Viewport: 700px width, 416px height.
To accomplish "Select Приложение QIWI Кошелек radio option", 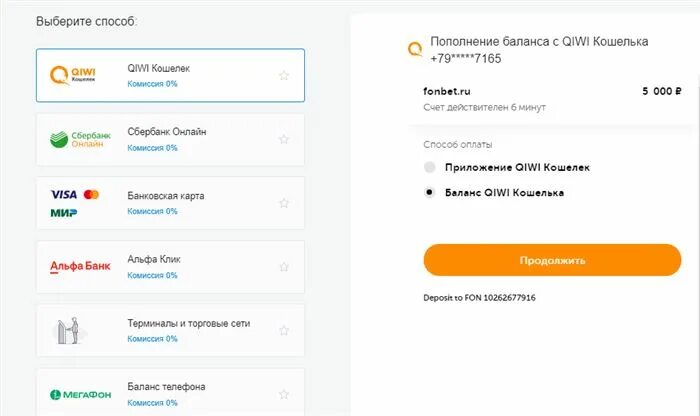I will [x=430, y=167].
